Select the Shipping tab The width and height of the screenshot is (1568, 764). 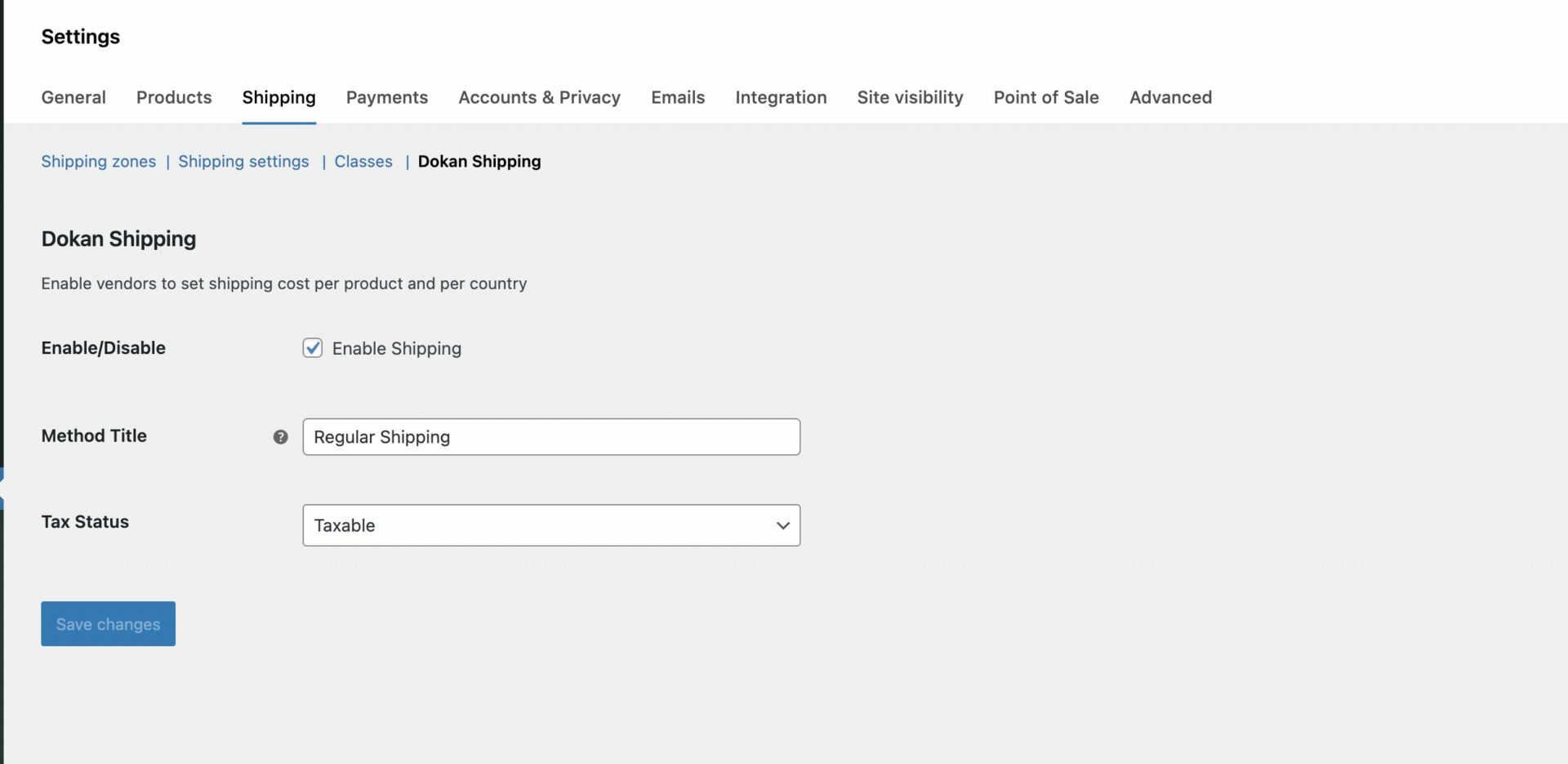[278, 97]
